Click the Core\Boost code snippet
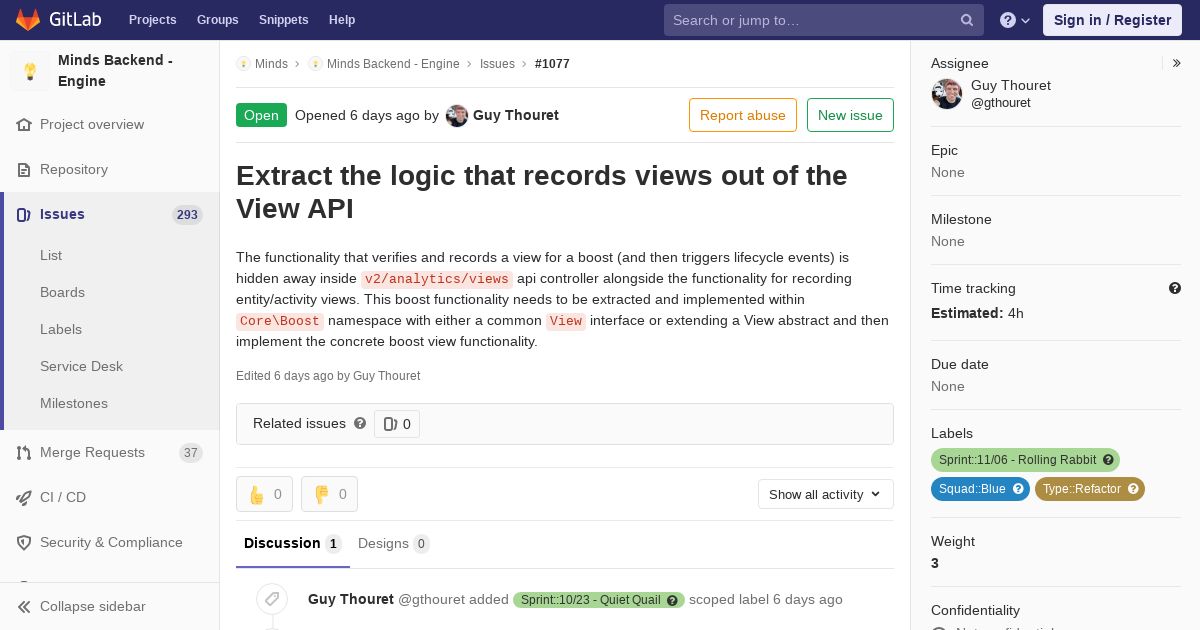This screenshot has width=1200, height=630. (280, 321)
